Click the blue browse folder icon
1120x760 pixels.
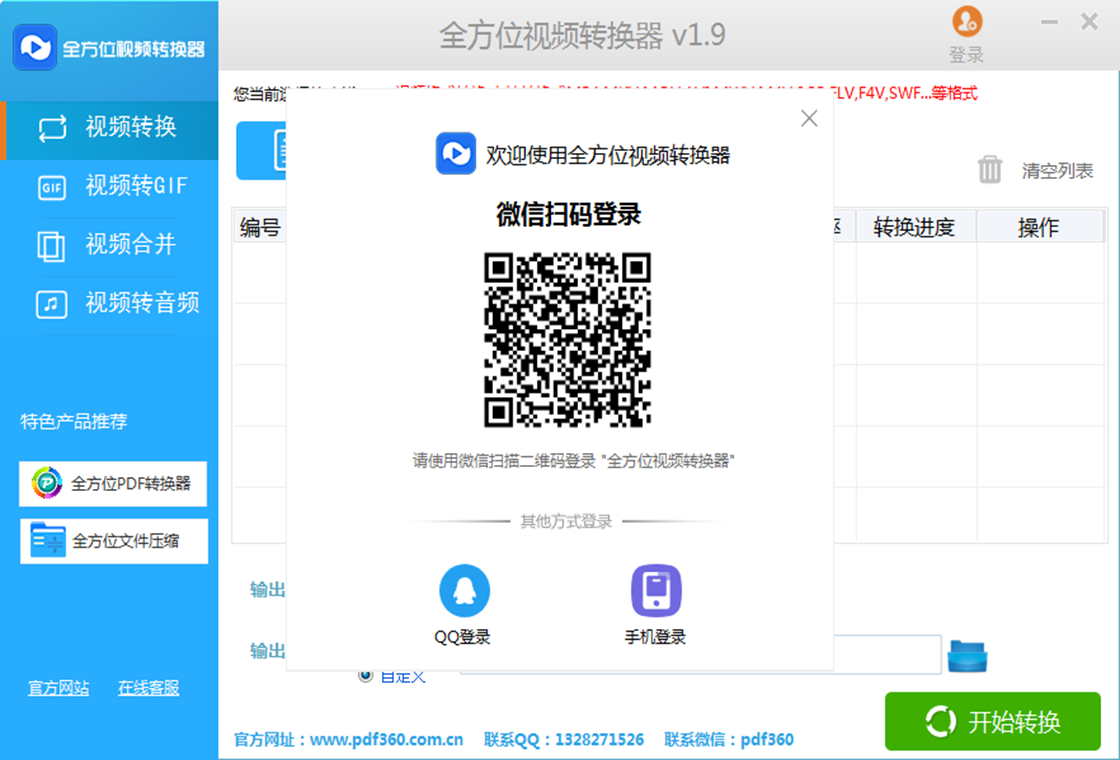pos(967,656)
